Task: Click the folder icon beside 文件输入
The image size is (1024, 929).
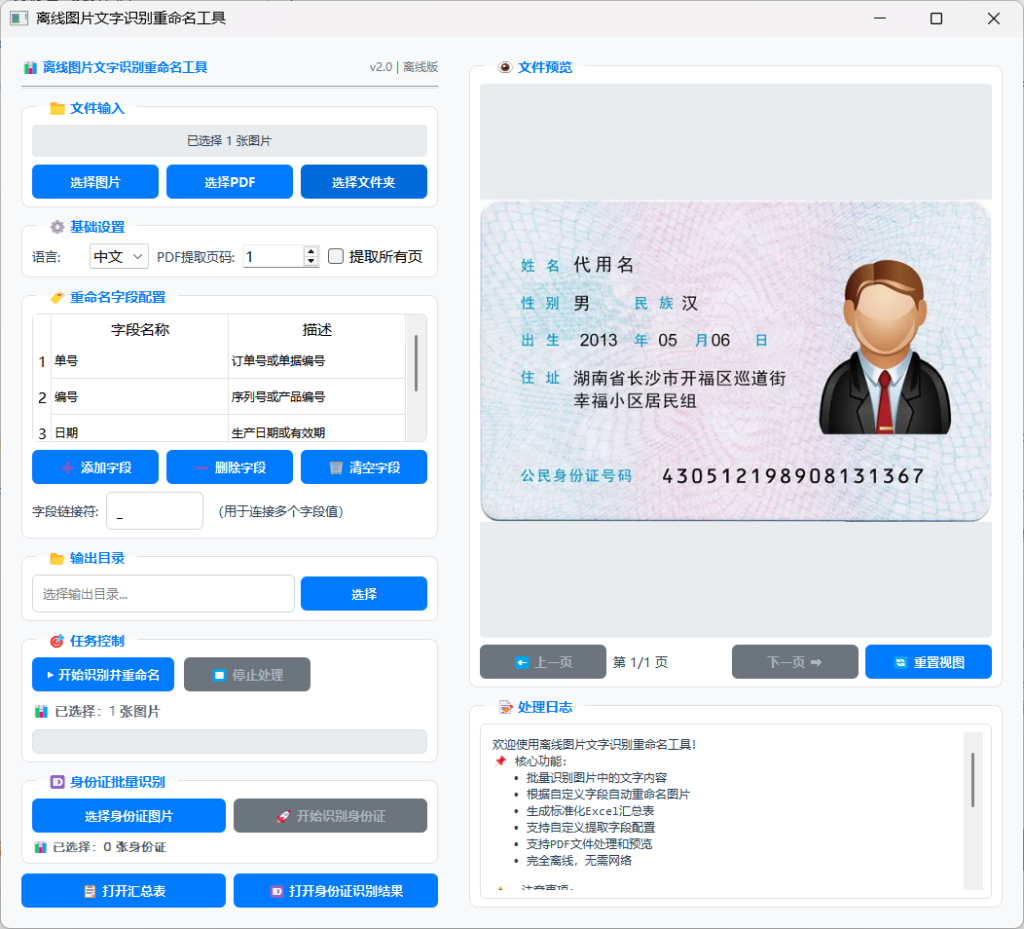Action: 57,108
